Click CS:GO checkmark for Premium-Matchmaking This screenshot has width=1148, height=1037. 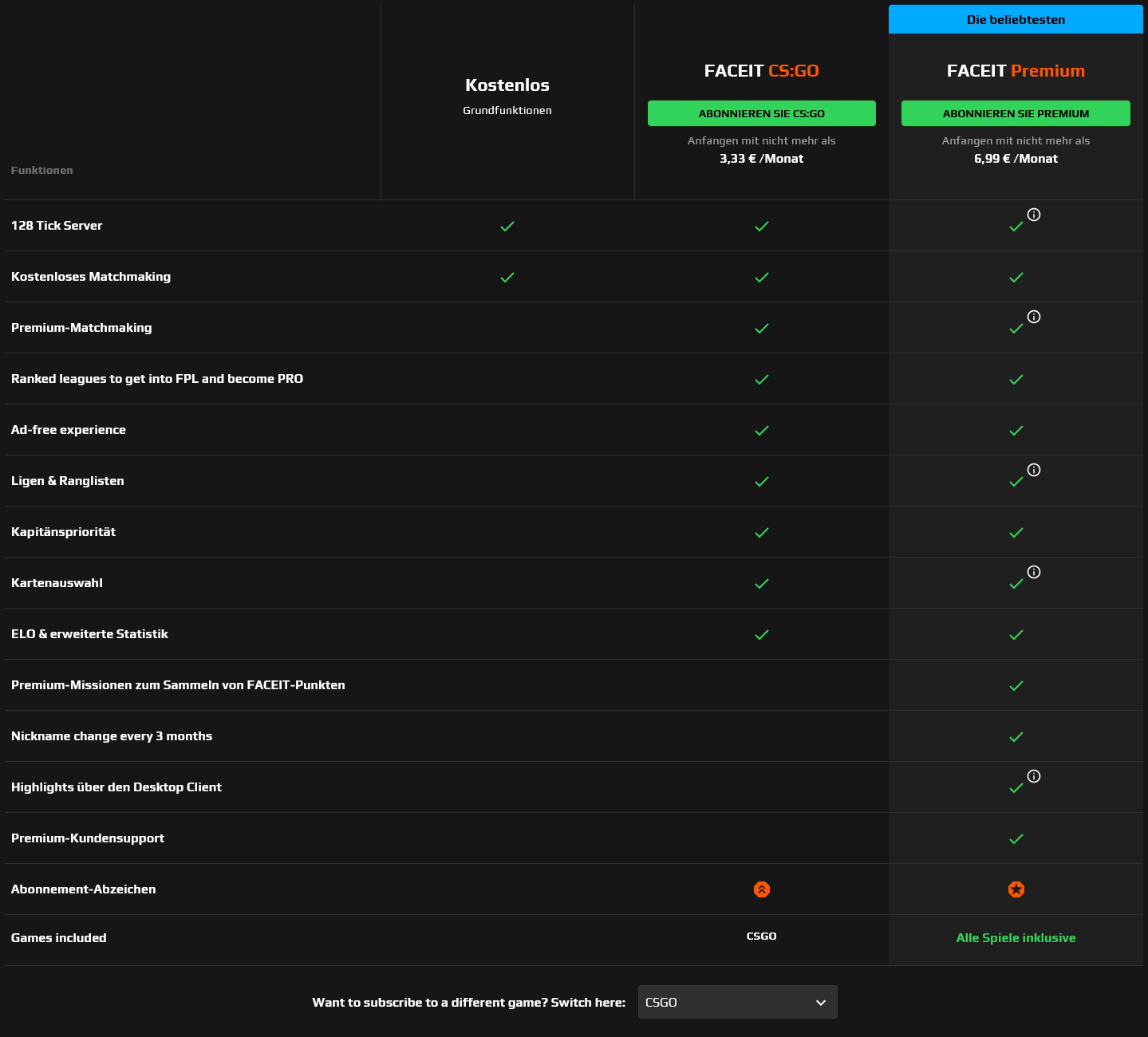click(x=762, y=329)
